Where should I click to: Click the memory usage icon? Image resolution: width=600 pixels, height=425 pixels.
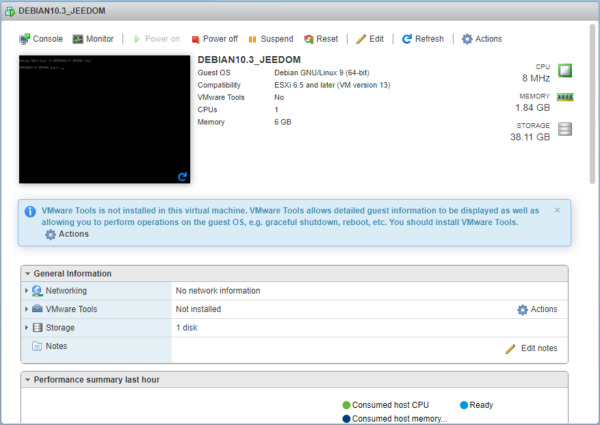[565, 97]
